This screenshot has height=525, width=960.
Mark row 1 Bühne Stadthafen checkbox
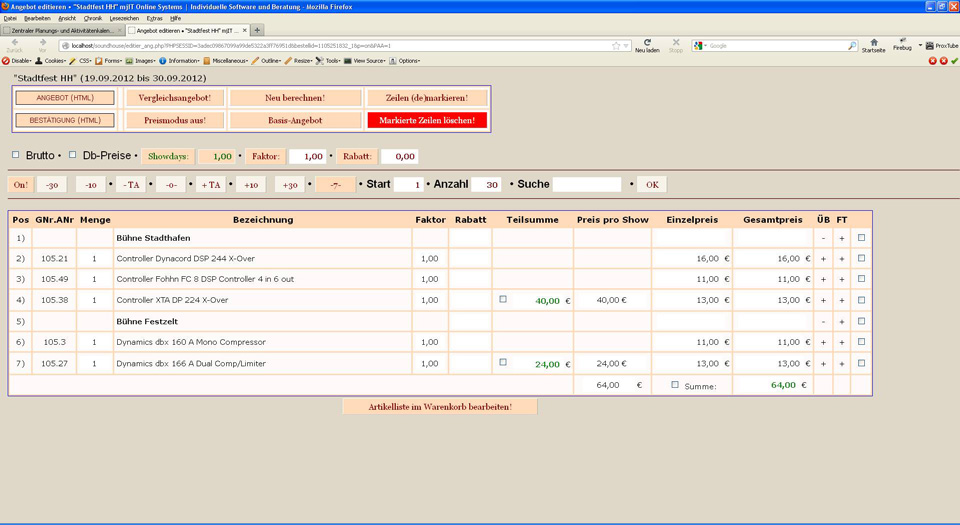tap(861, 237)
